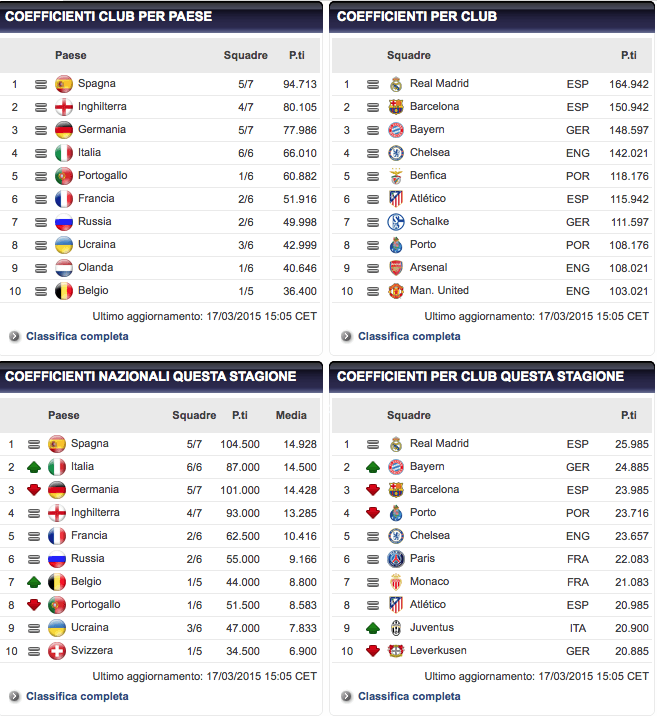657x716 pixels.
Task: Select the Coefficienti nazionali questa stagione header
Action: click(x=151, y=377)
